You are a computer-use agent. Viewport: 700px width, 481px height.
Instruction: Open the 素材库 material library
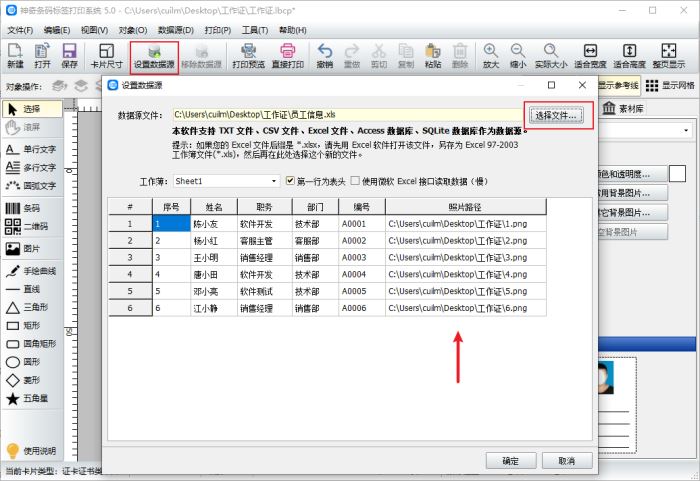coord(623,109)
